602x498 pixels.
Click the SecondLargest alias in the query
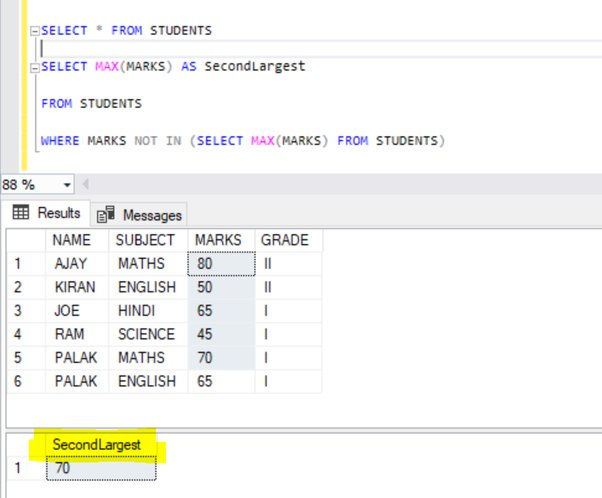(255, 66)
